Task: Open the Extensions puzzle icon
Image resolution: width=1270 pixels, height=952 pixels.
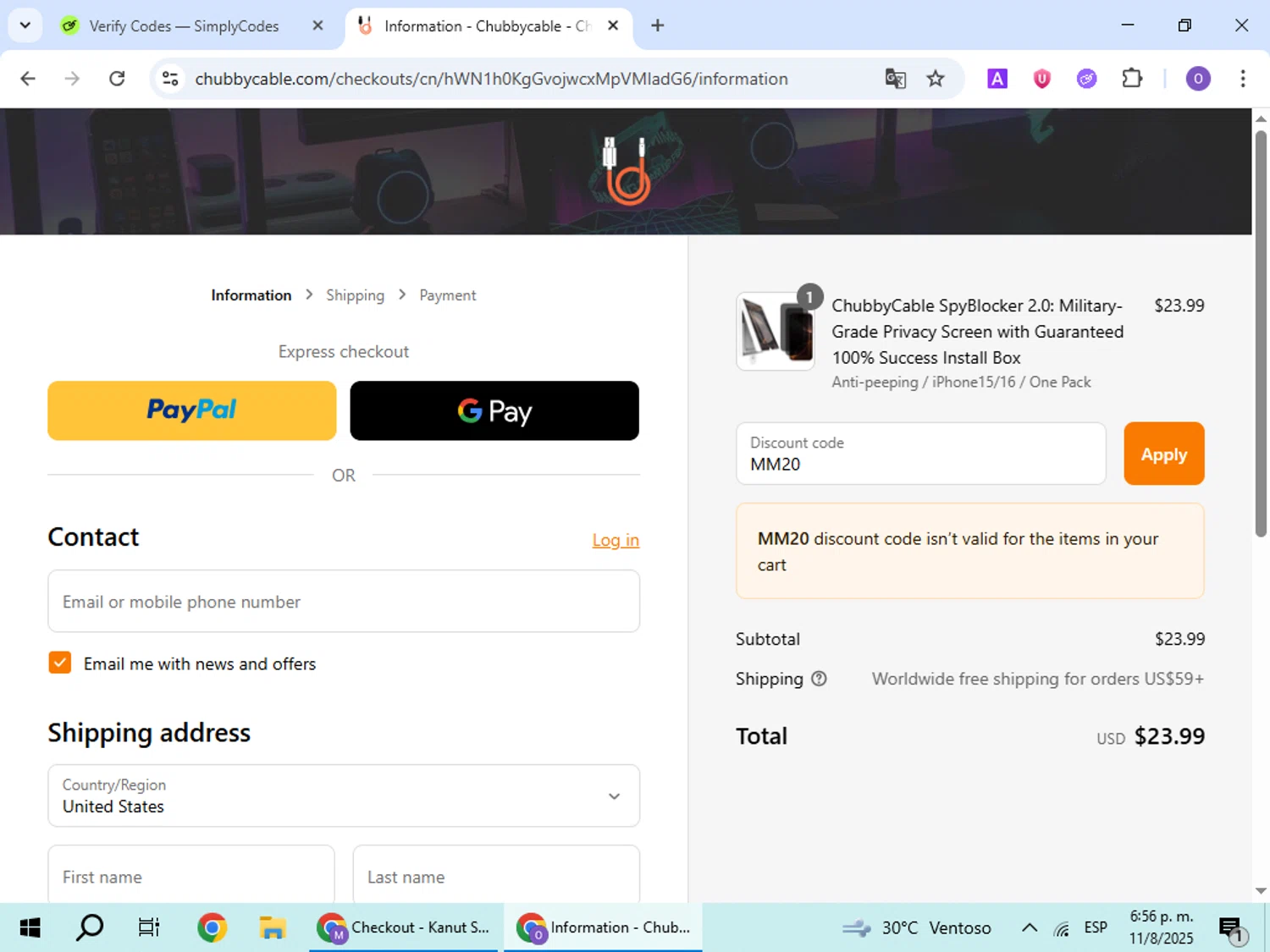Action: (x=1132, y=79)
